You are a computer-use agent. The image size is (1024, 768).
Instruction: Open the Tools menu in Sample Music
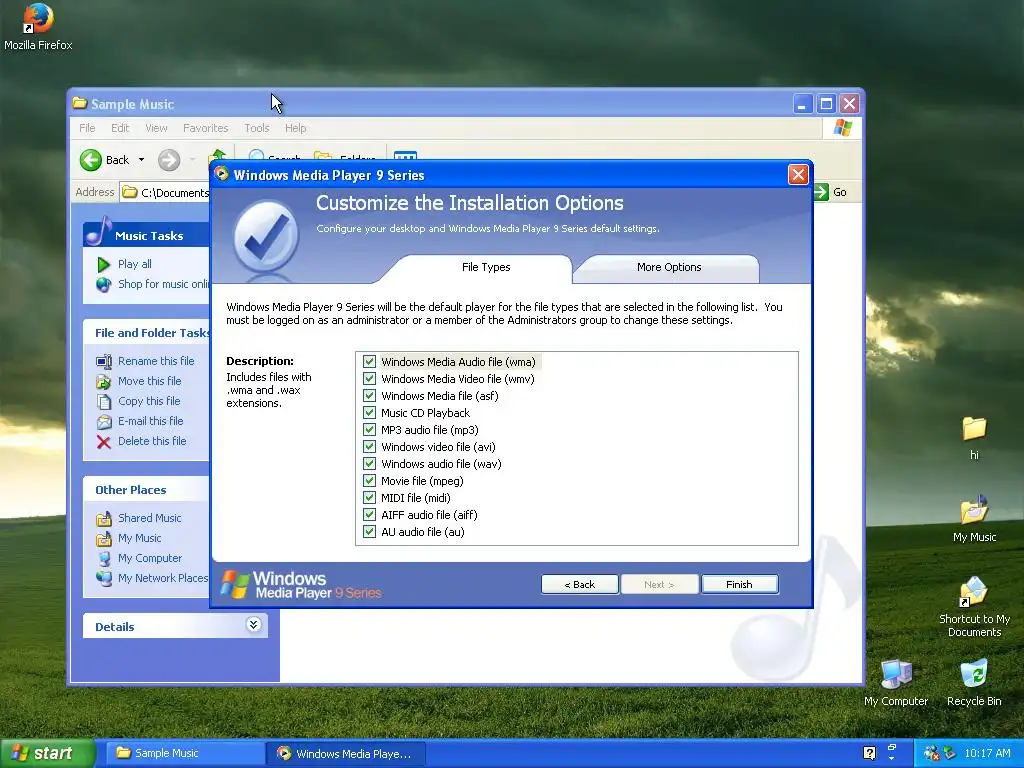click(x=257, y=128)
